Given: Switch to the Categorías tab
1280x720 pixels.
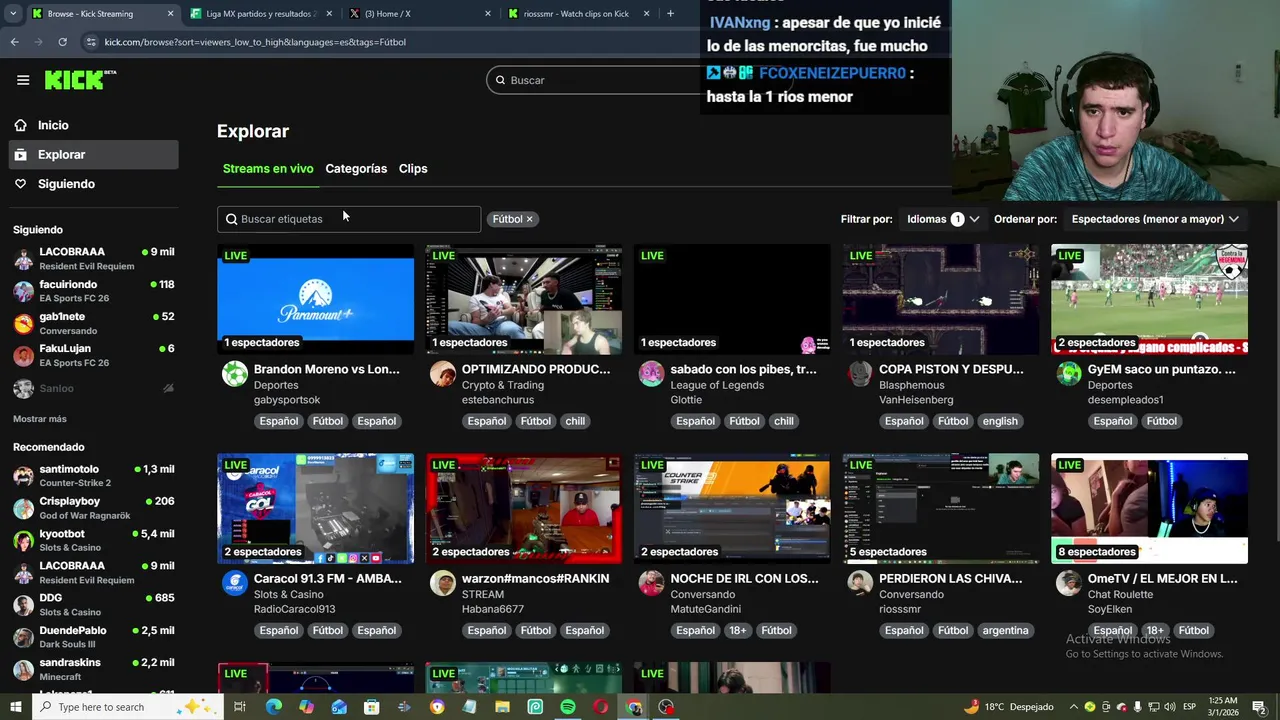Looking at the screenshot, I should (356, 169).
